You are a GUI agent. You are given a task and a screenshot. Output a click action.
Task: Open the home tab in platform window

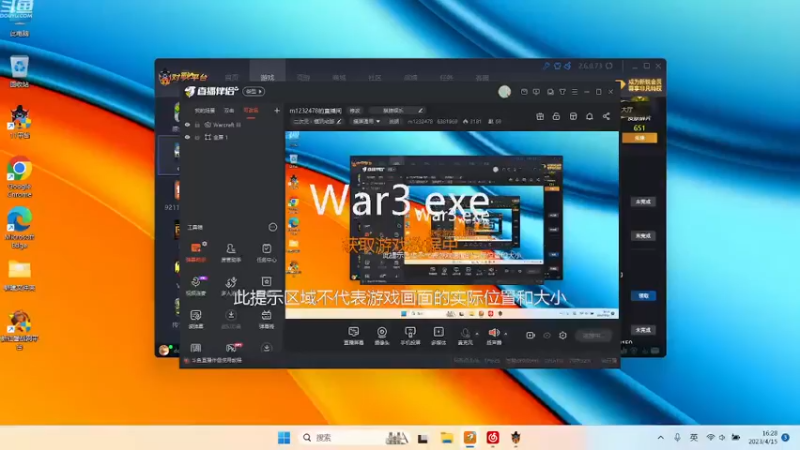coord(232,78)
